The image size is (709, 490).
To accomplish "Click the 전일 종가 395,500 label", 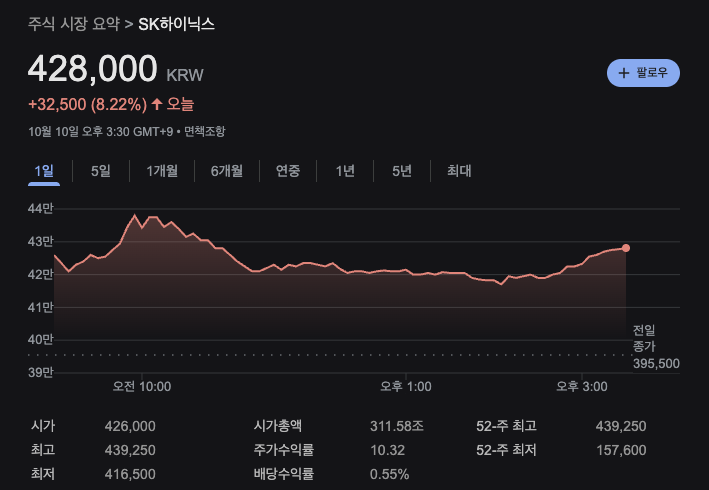I will point(655,347).
